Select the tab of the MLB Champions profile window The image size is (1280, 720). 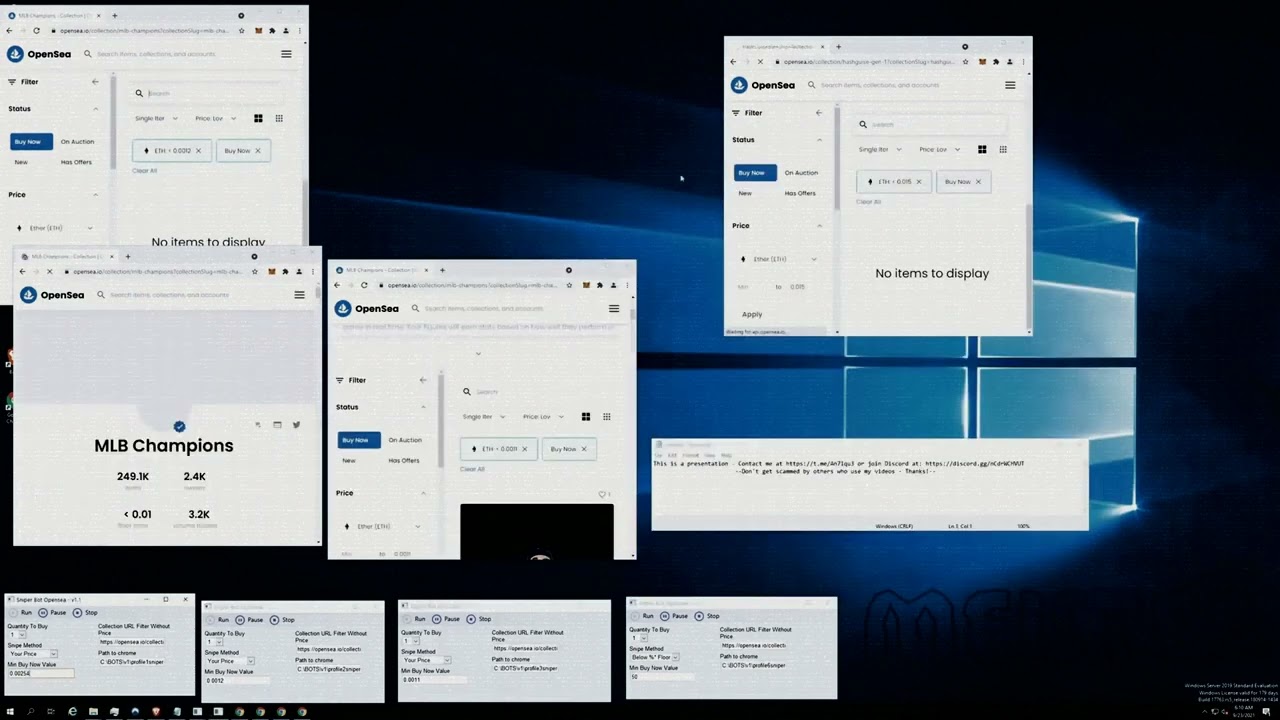click(67, 257)
